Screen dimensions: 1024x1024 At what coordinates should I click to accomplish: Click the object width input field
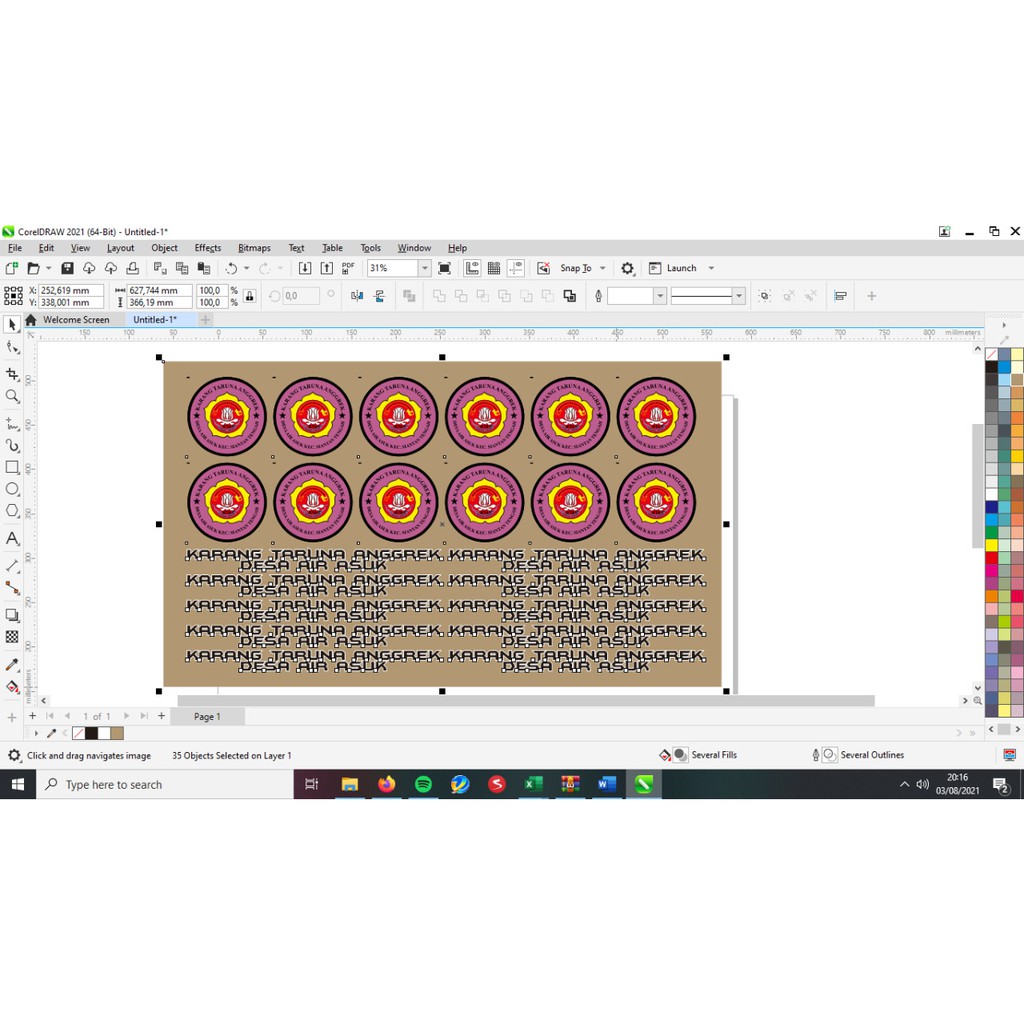click(159, 291)
